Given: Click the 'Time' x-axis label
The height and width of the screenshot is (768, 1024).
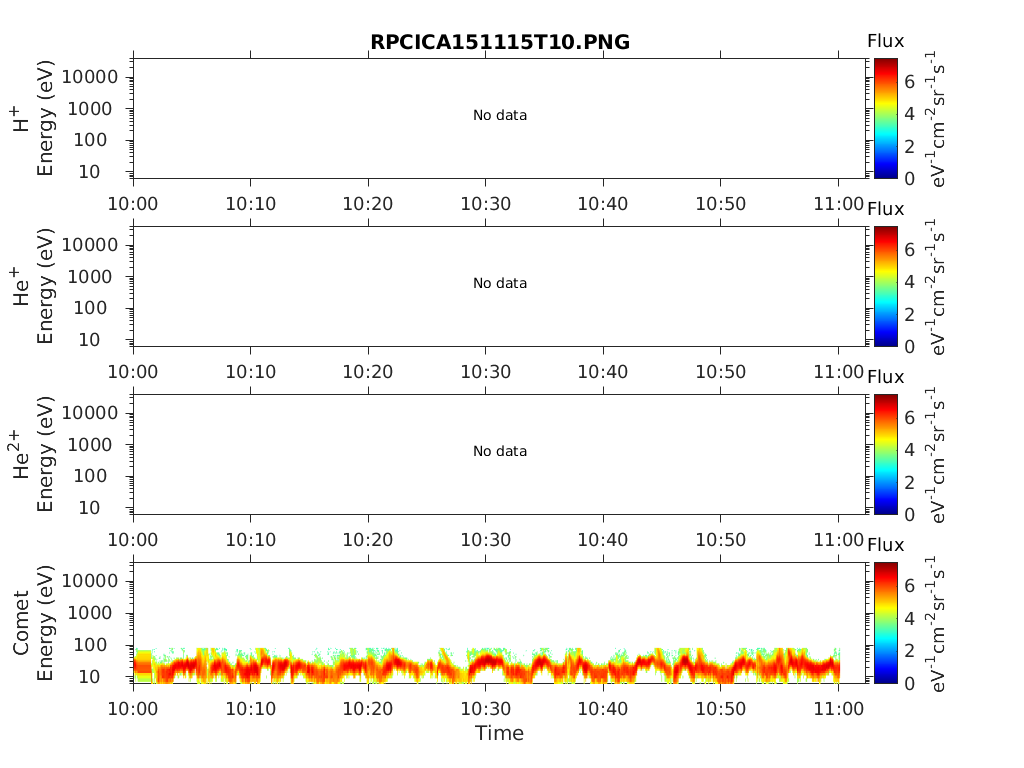Looking at the screenshot, I should coord(500,733).
